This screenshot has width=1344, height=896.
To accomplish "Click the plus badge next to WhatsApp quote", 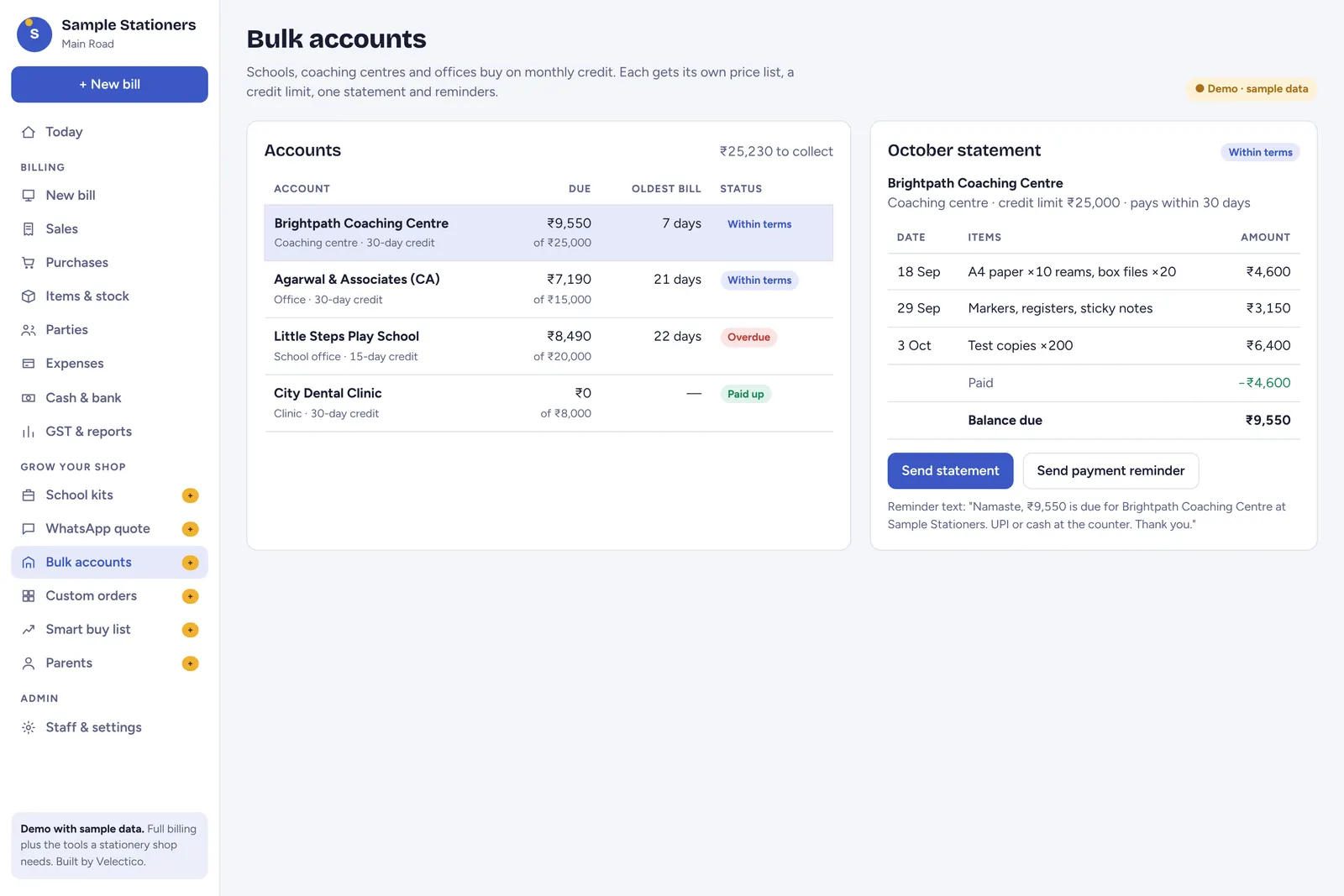I will [191, 529].
